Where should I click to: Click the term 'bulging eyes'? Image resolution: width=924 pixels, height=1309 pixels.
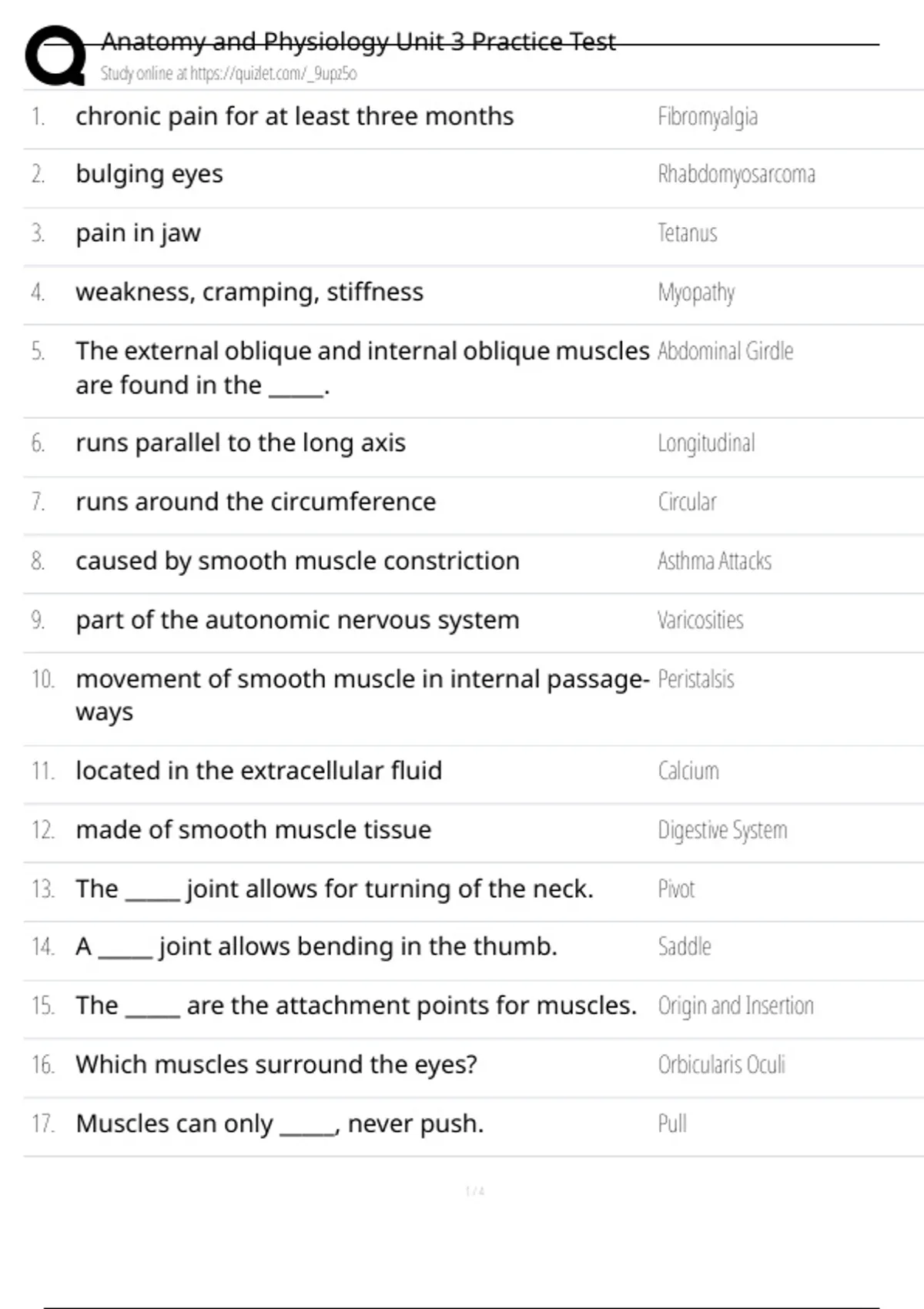click(x=149, y=175)
